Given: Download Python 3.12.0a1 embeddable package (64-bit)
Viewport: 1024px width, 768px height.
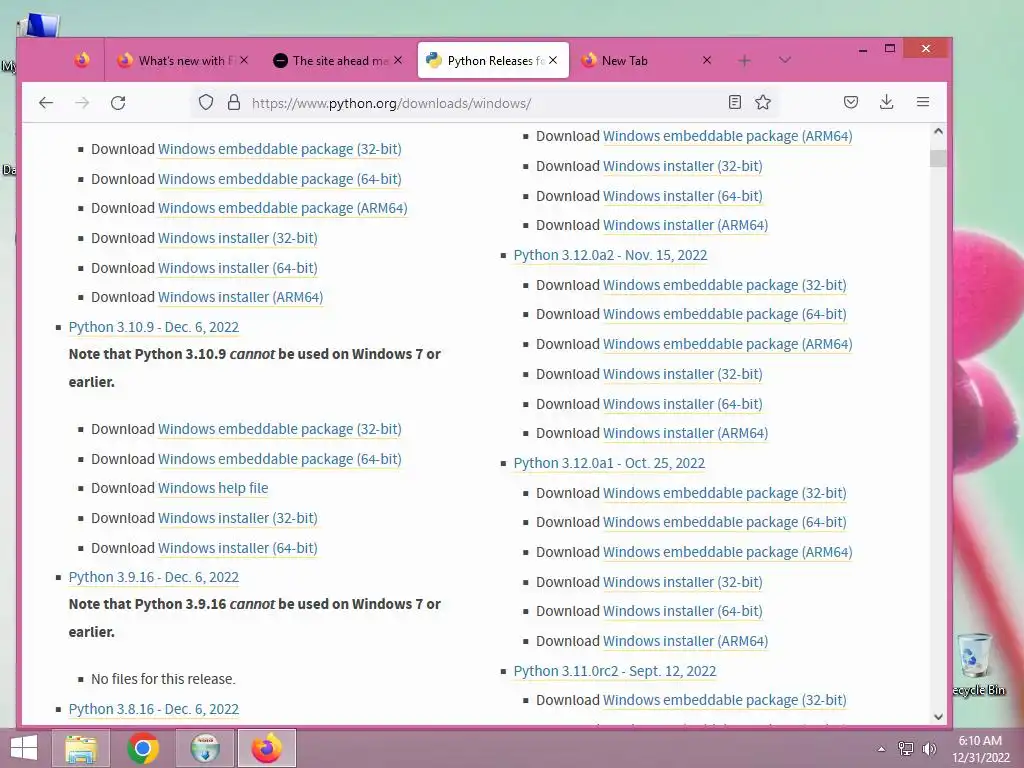Looking at the screenshot, I should coord(724,522).
